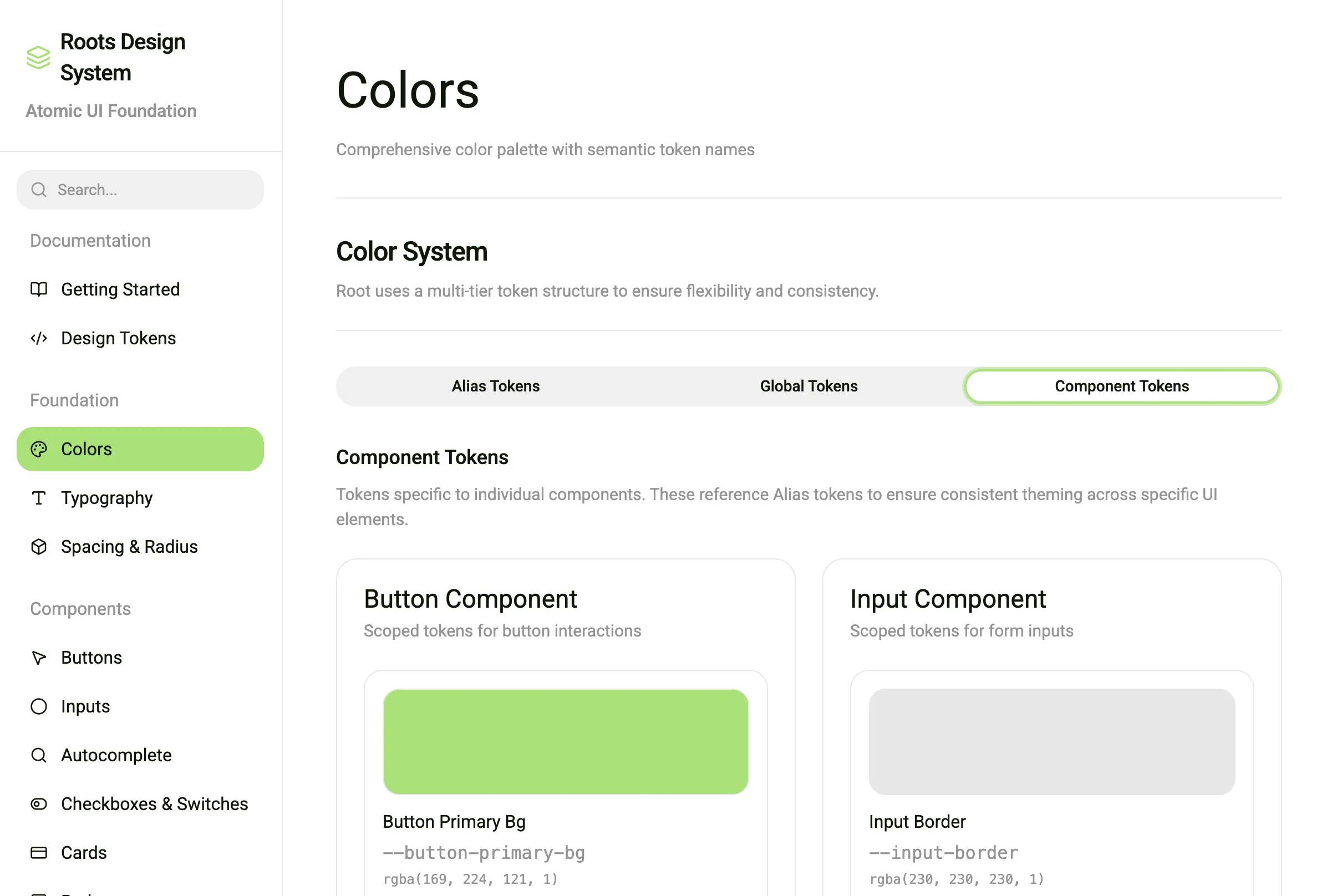Image resolution: width=1332 pixels, height=896 pixels.
Task: Click the Cards icon in the sidebar
Action: 38,852
